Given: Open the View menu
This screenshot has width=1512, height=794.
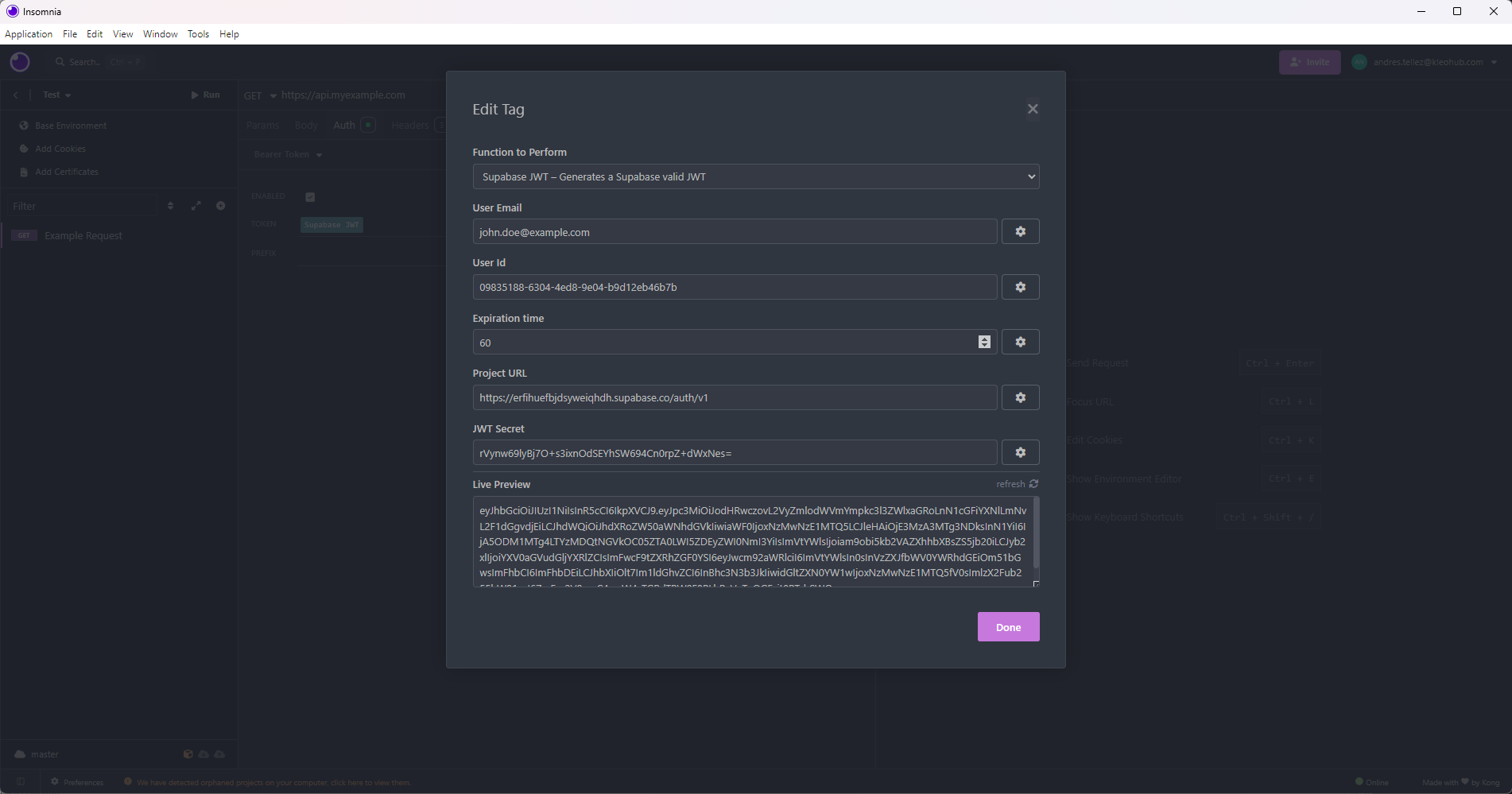Looking at the screenshot, I should 123,34.
